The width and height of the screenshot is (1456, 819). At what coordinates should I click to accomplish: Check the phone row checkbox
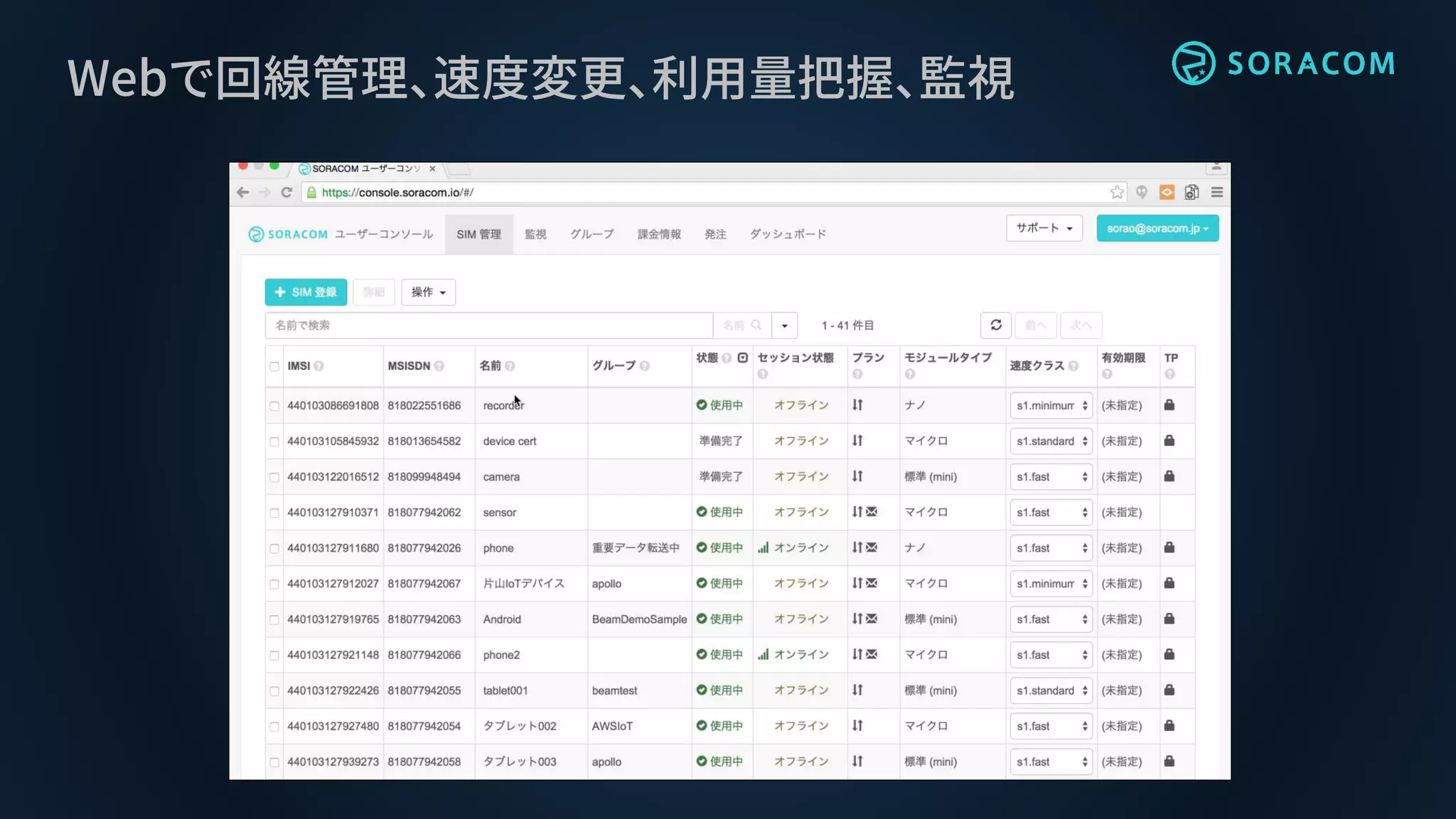(274, 548)
